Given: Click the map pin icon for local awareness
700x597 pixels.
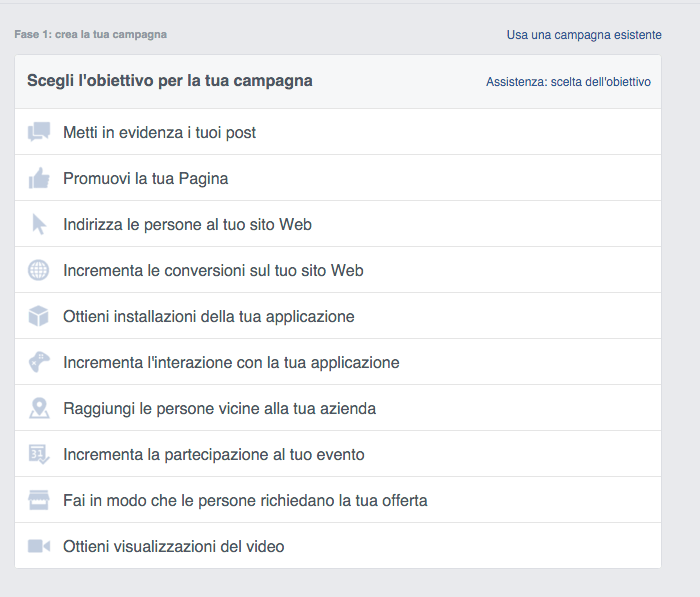Looking at the screenshot, I should (x=39, y=408).
